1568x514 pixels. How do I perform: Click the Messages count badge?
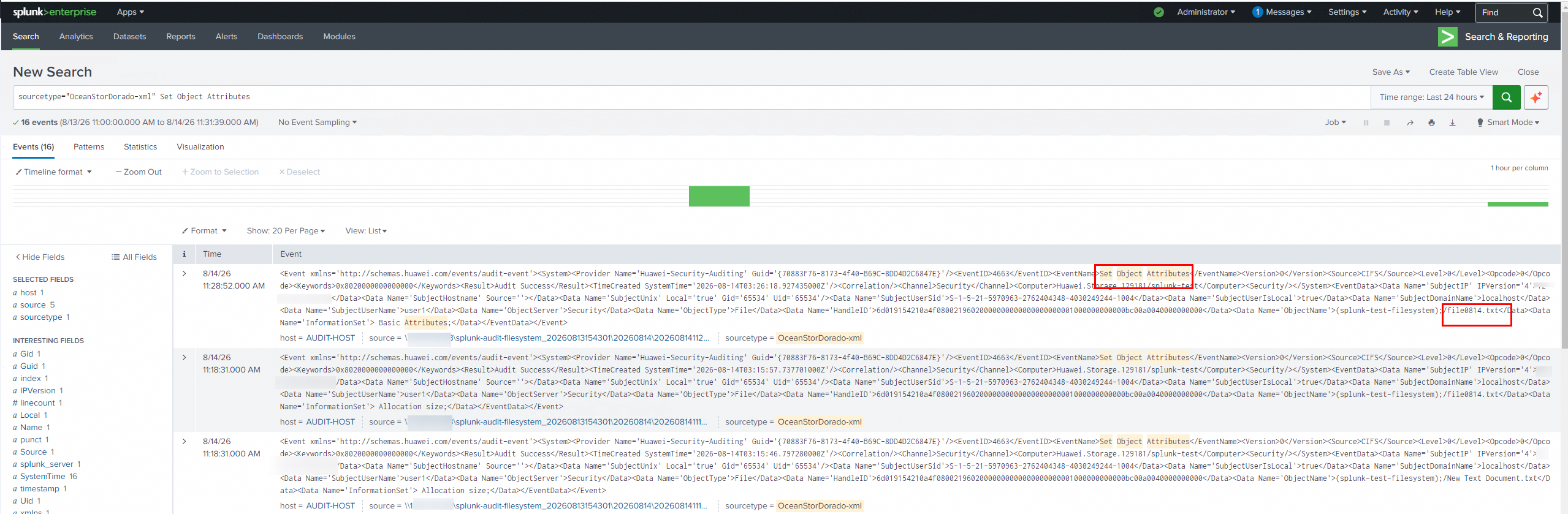pos(1257,12)
